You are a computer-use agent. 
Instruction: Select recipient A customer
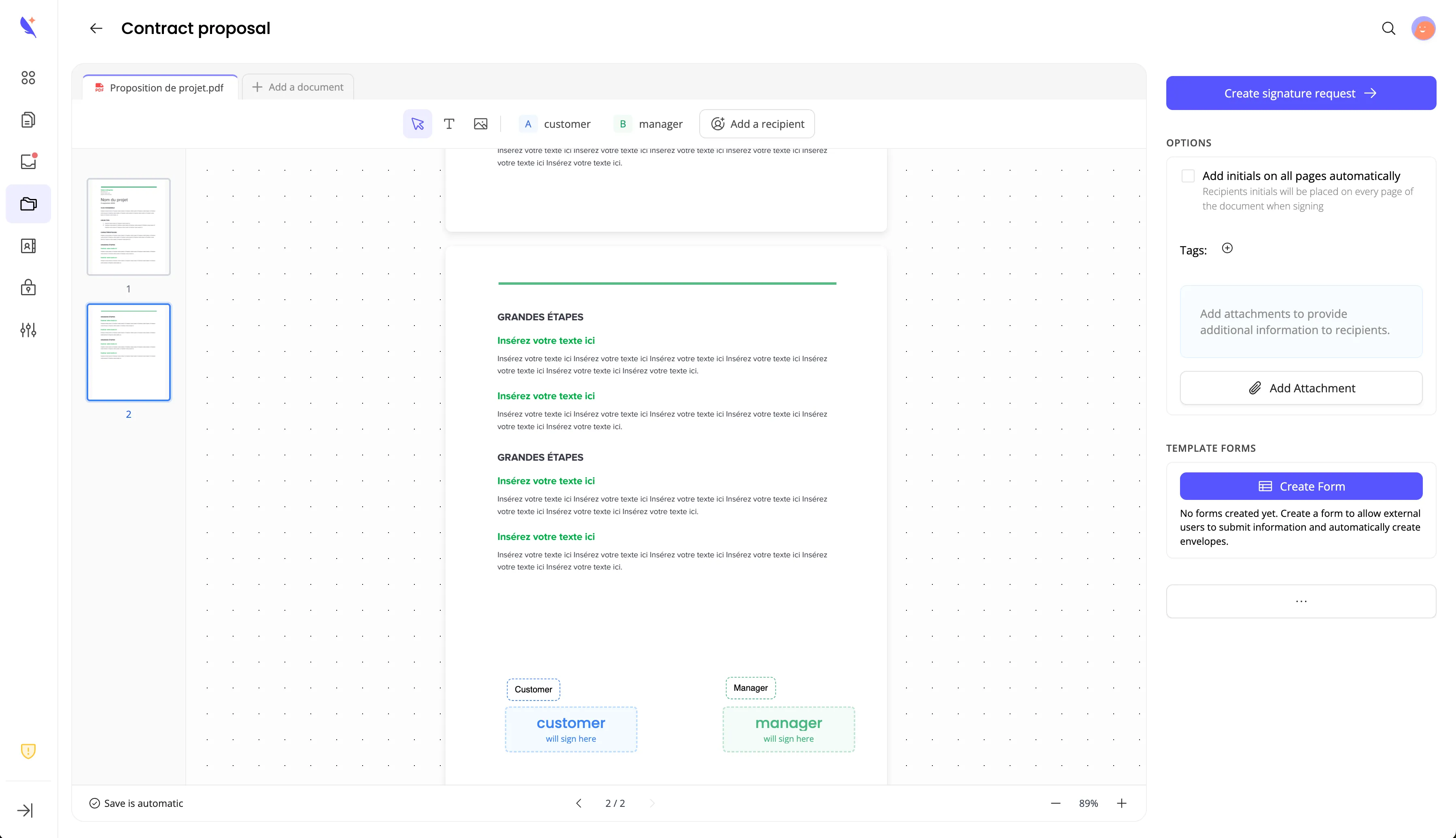click(x=554, y=124)
